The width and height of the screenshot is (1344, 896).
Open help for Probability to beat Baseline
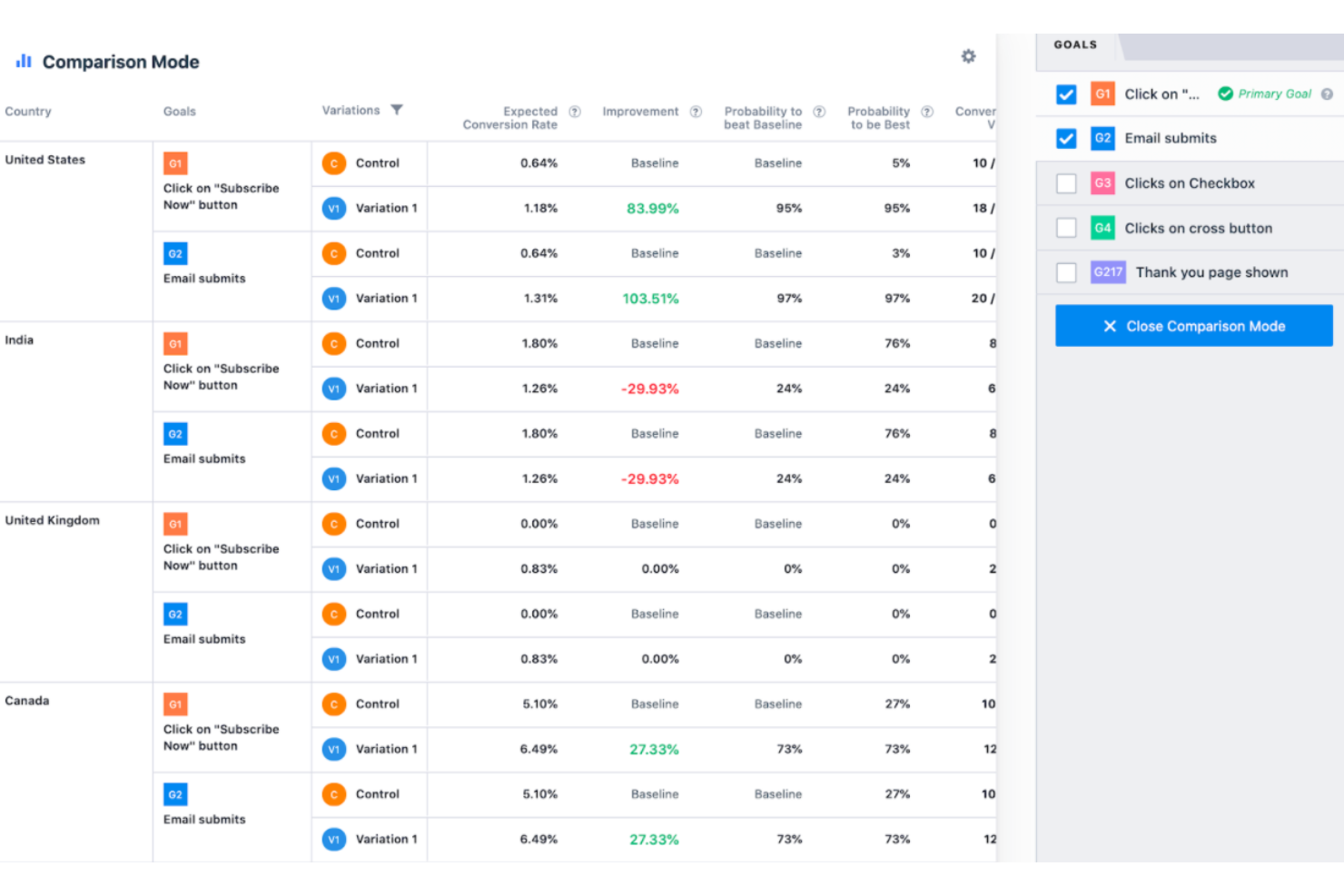coord(819,111)
